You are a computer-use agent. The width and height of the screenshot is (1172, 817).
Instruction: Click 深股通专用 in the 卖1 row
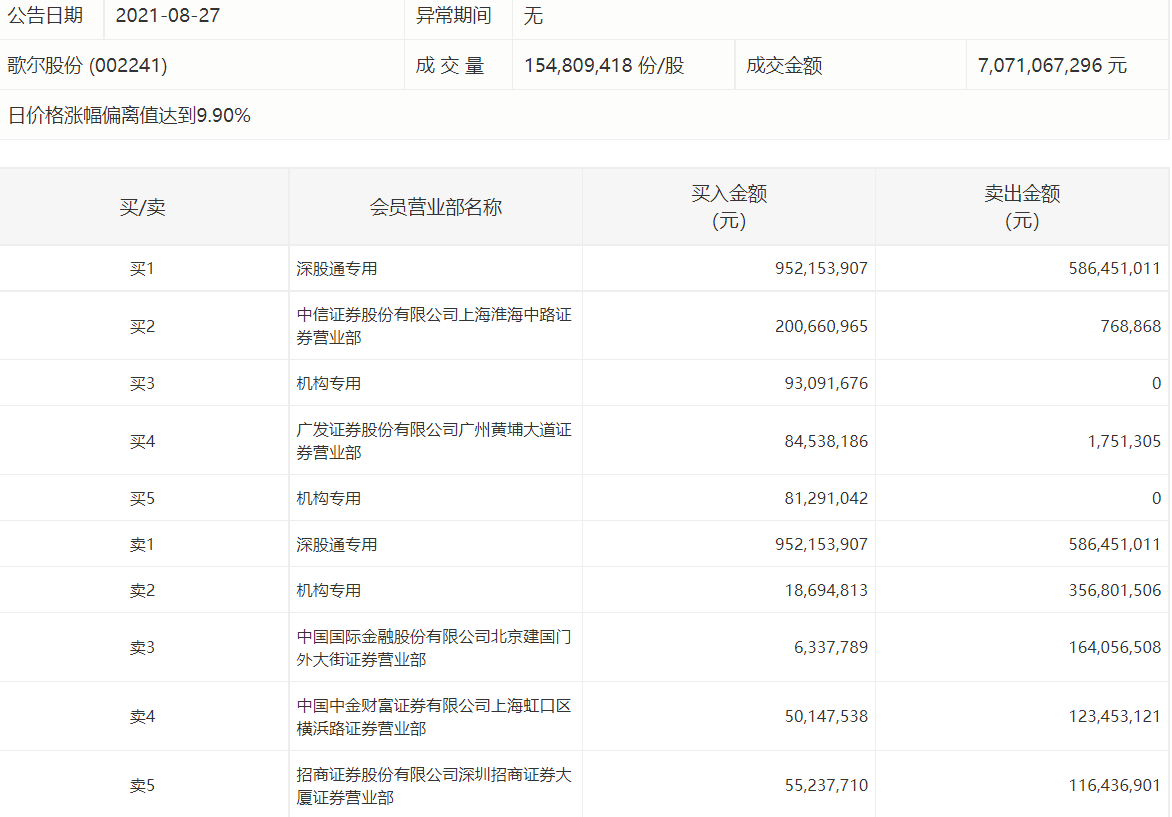336,545
